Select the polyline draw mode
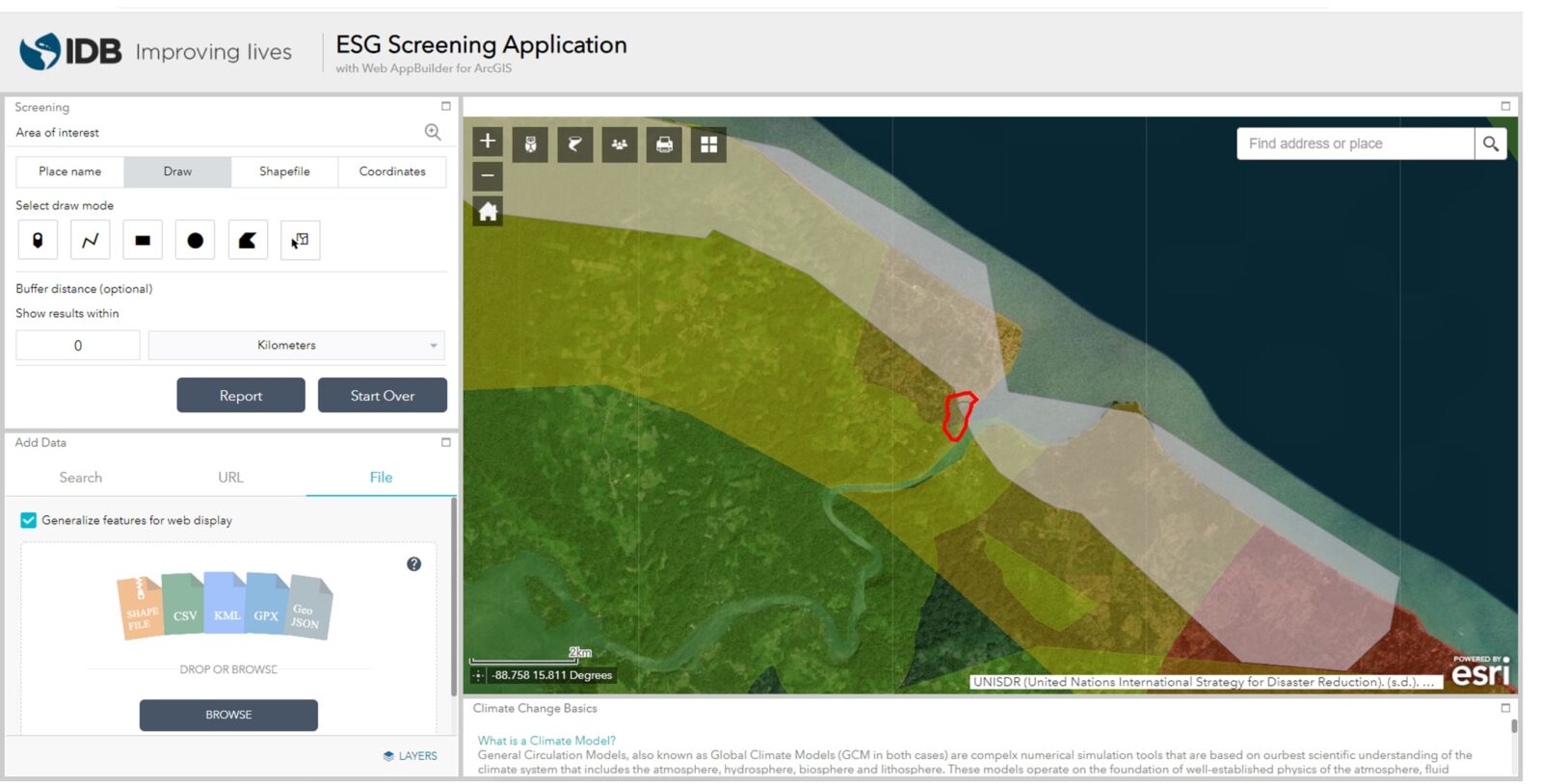The height and width of the screenshot is (784, 1542). [x=90, y=240]
